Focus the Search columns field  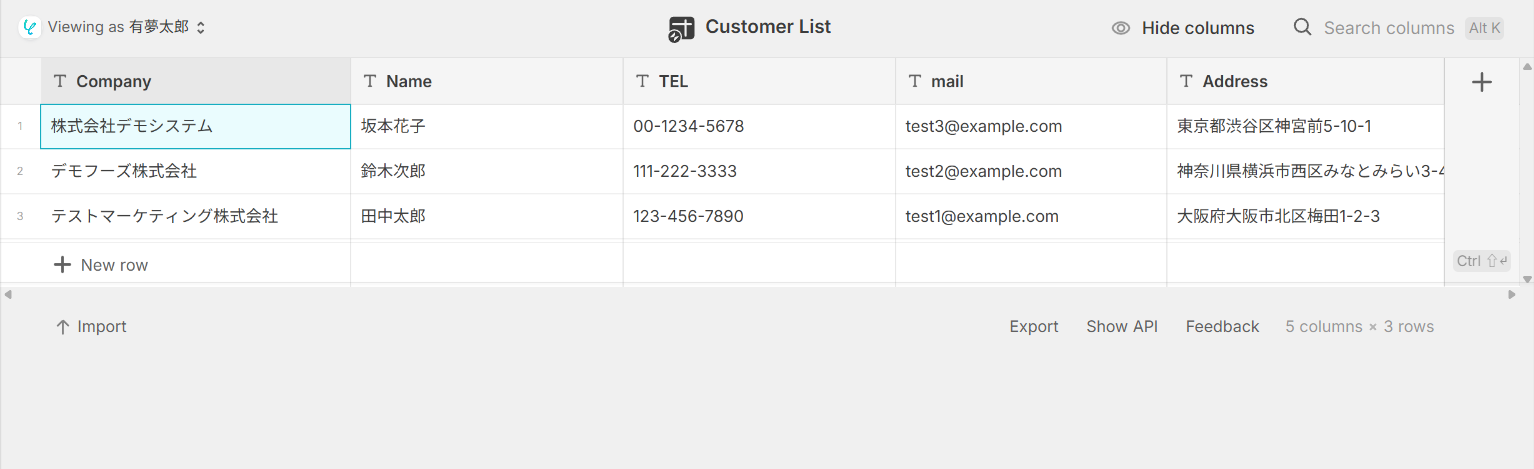click(1389, 28)
